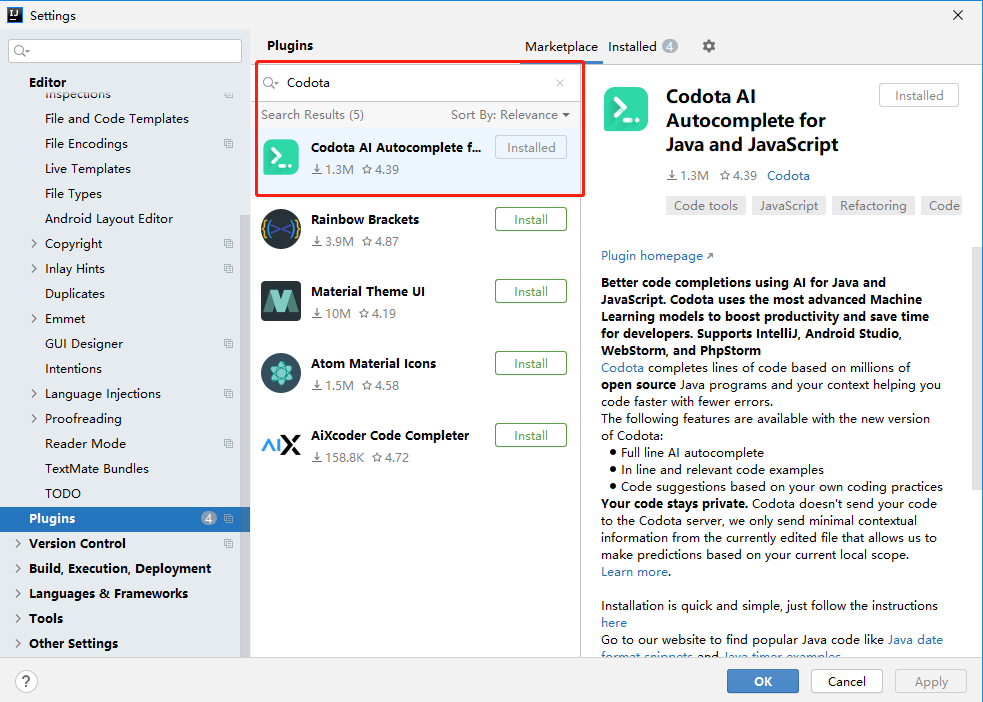Click the settings search magnifier icon
This screenshot has height=702, width=983.
(21, 51)
